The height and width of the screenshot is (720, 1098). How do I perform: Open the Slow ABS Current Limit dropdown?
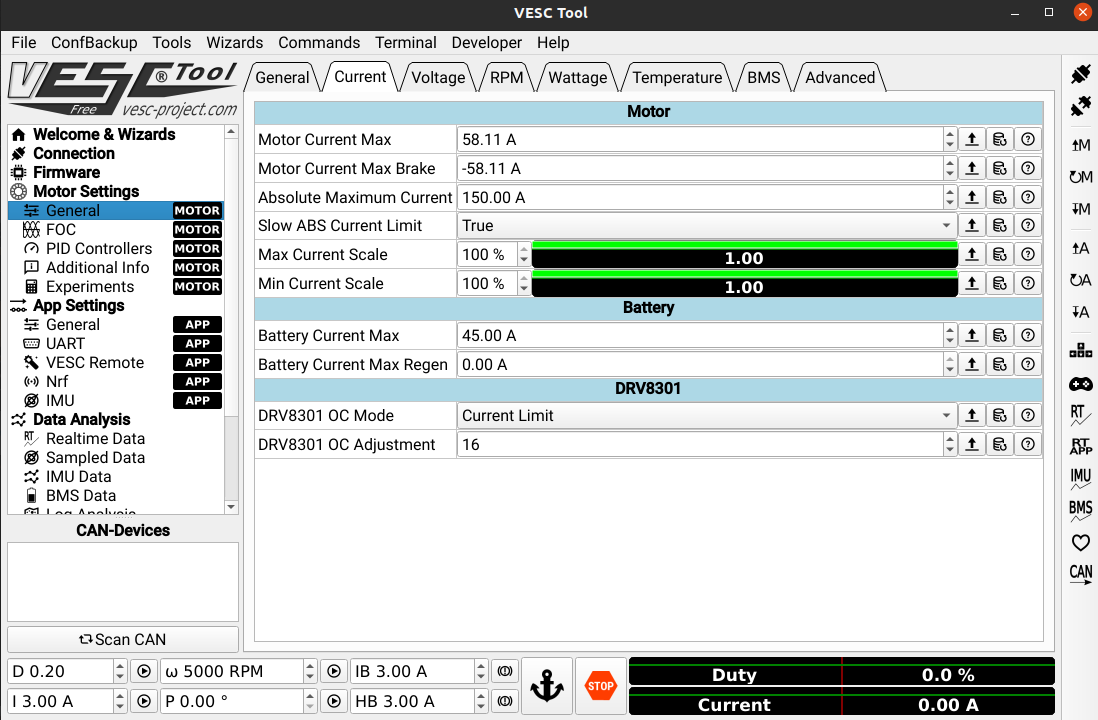pos(707,226)
